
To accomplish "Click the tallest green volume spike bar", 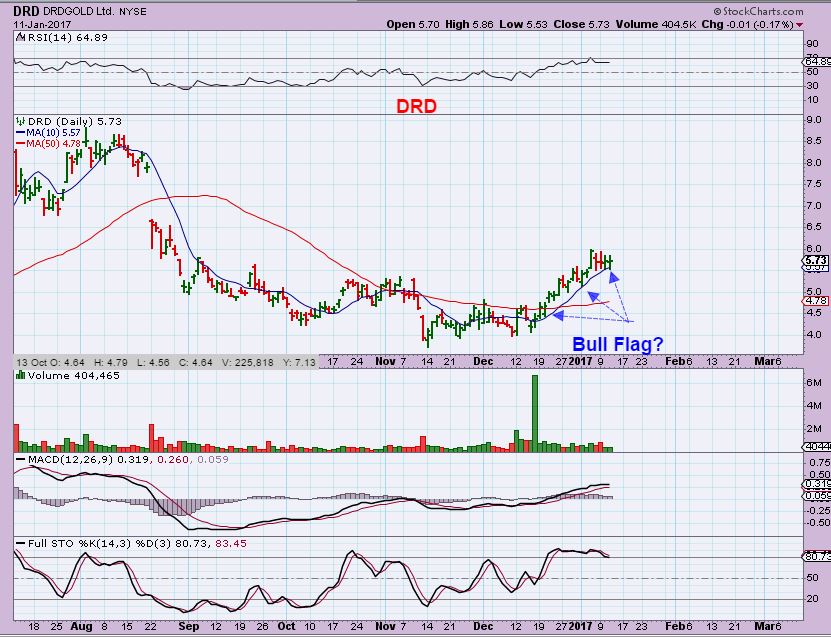I will point(535,413).
